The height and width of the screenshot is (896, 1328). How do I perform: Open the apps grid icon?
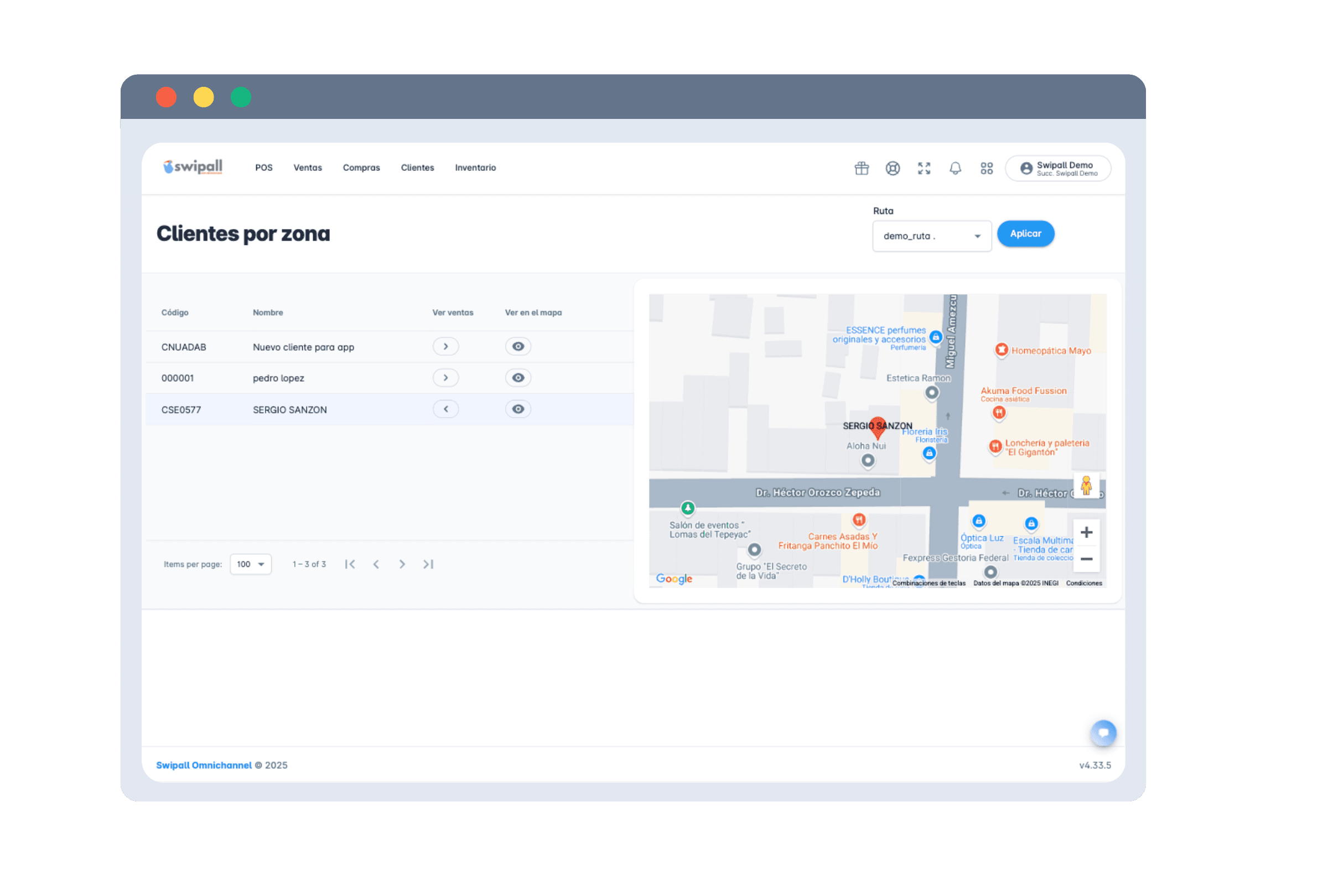point(986,168)
